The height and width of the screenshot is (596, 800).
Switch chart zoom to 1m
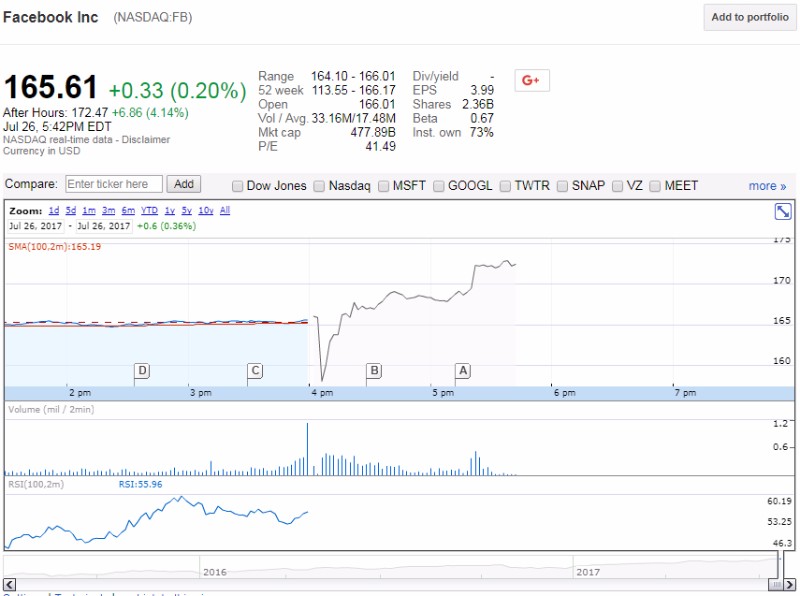tap(89, 210)
